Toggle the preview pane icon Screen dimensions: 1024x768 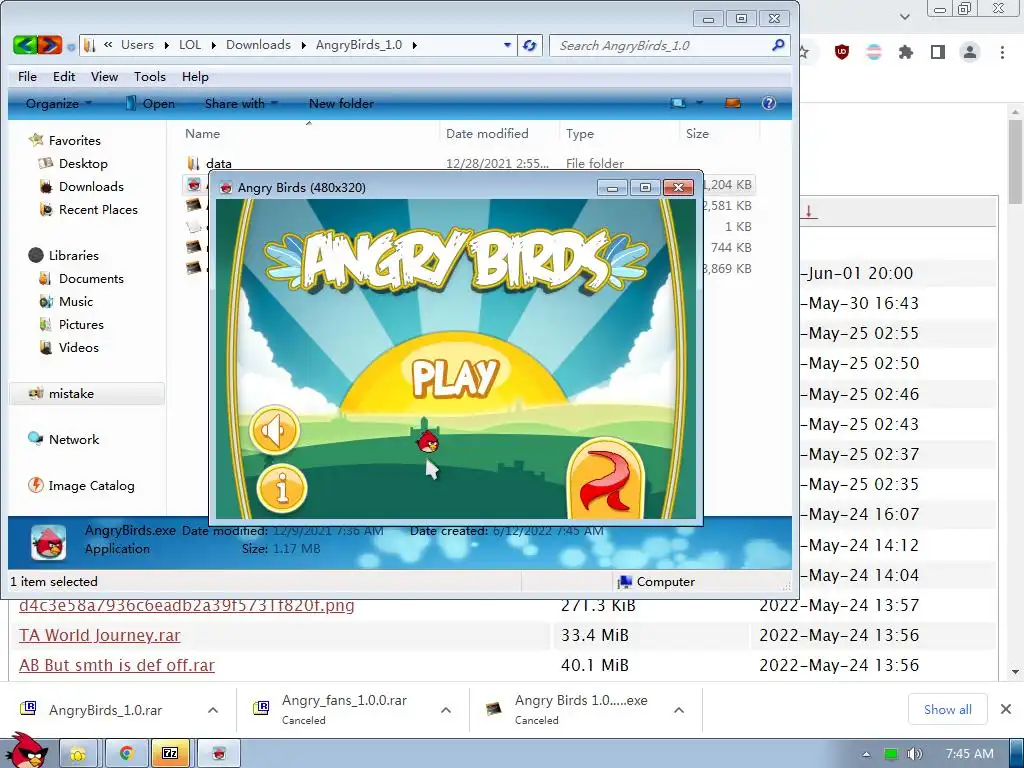click(x=733, y=103)
